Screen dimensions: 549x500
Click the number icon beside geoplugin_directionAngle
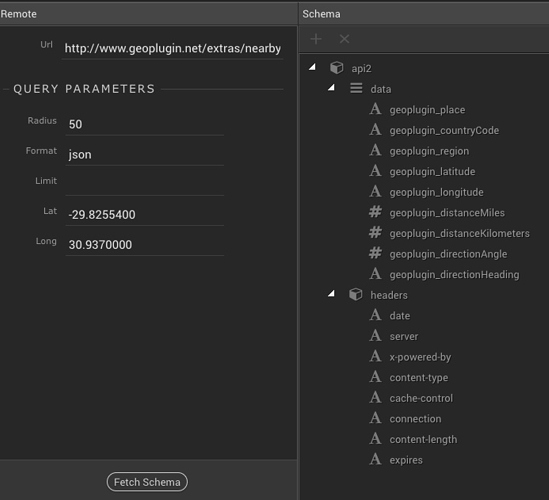coord(375,253)
